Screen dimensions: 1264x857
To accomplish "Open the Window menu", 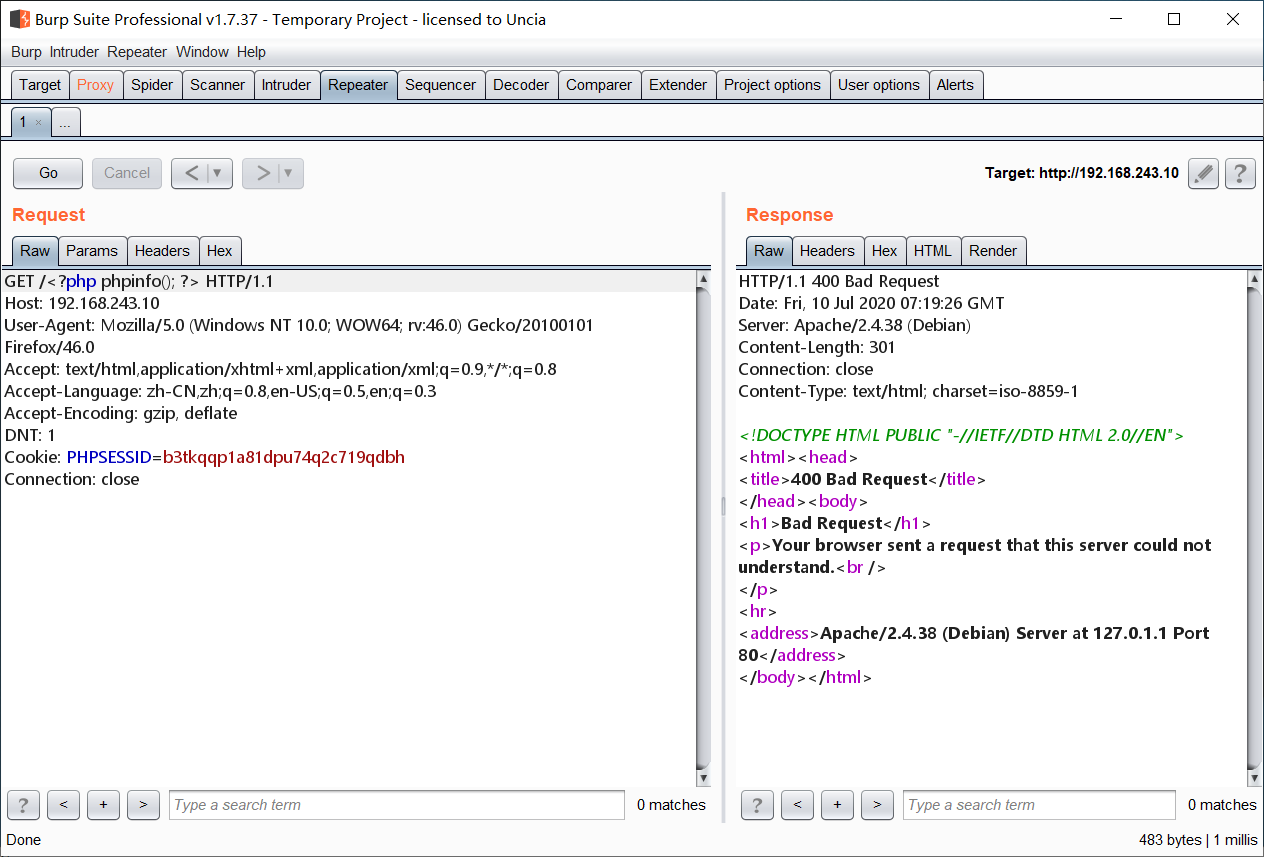I will (x=202, y=52).
